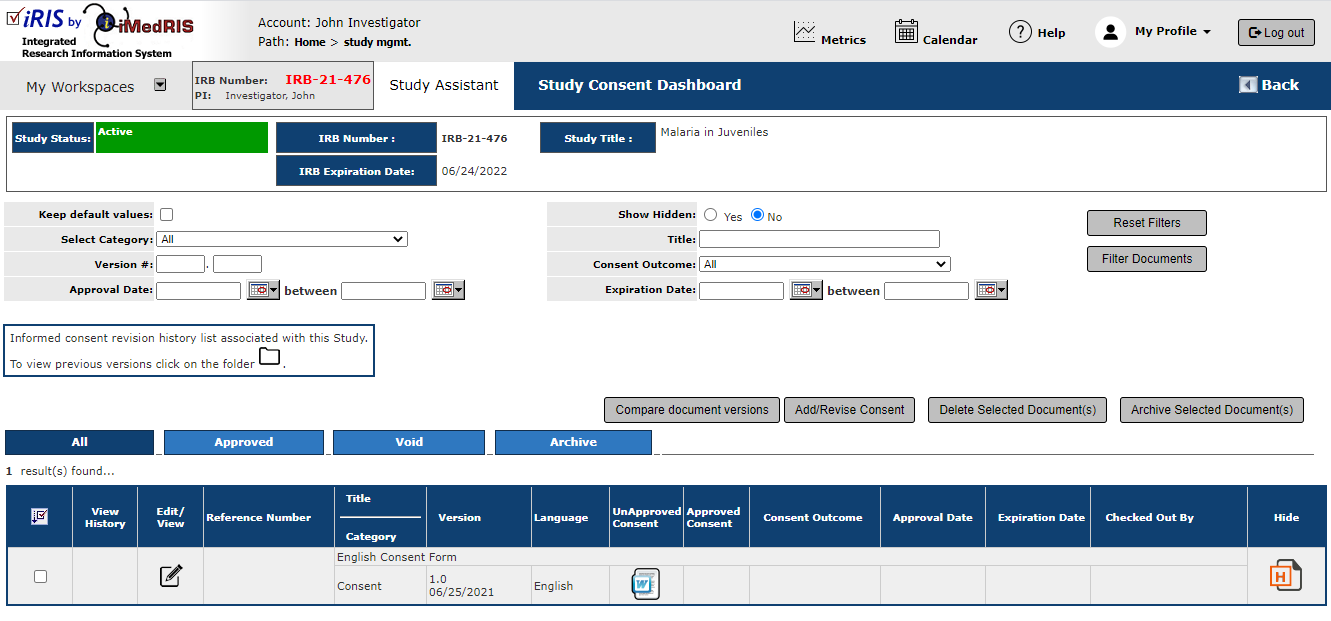This screenshot has width=1331, height=621.
Task: Click the Back arrow icon
Action: point(1248,85)
